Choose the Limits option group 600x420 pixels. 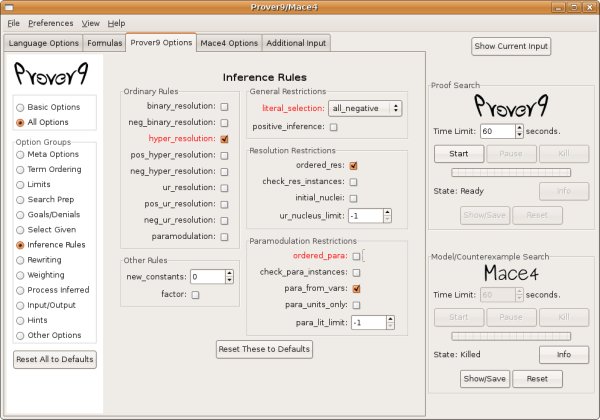33,184
